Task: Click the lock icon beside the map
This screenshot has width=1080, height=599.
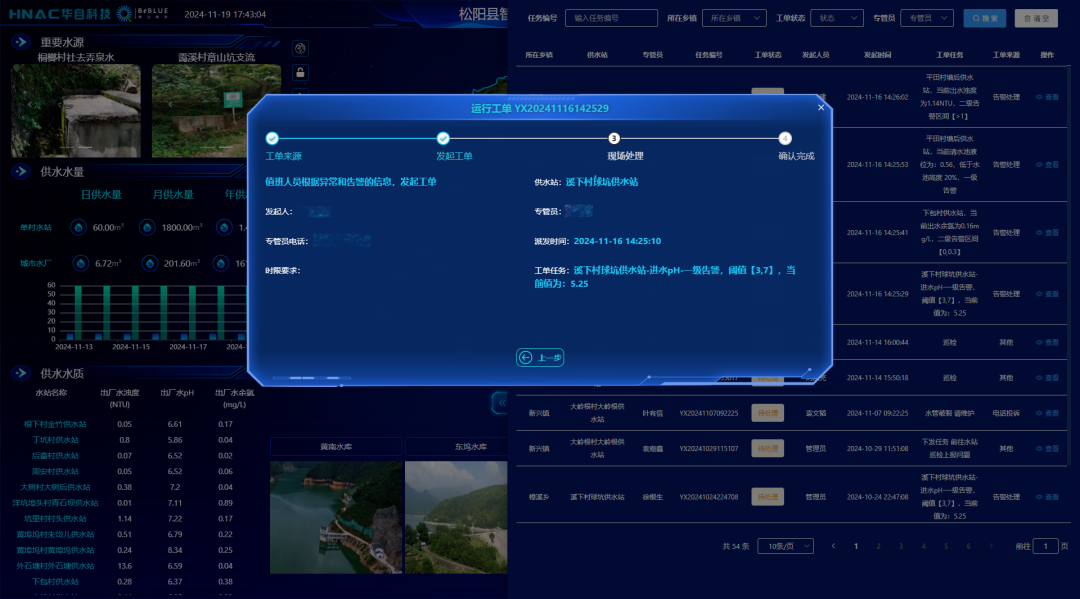Action: coord(300,72)
